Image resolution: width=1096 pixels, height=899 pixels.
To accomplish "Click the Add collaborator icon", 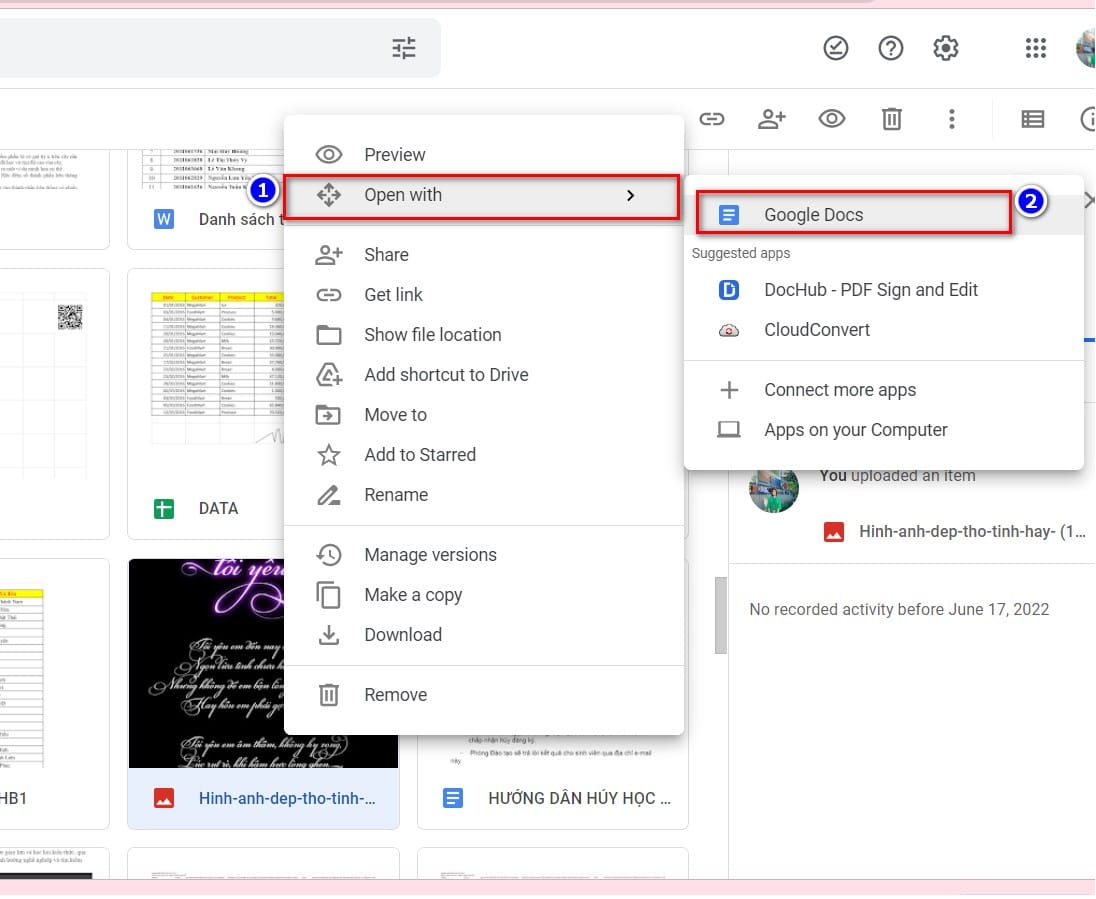I will [772, 119].
